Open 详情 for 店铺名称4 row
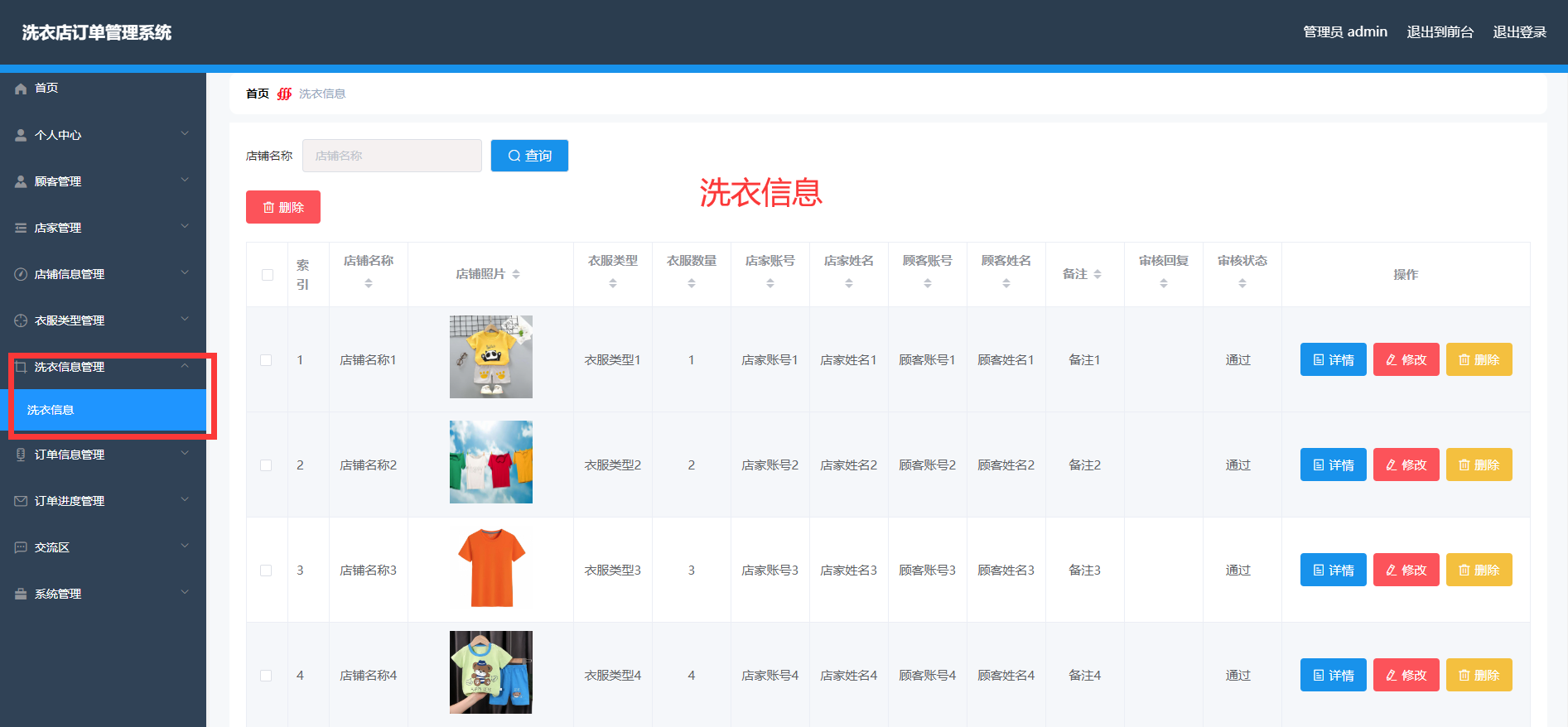 [x=1334, y=675]
